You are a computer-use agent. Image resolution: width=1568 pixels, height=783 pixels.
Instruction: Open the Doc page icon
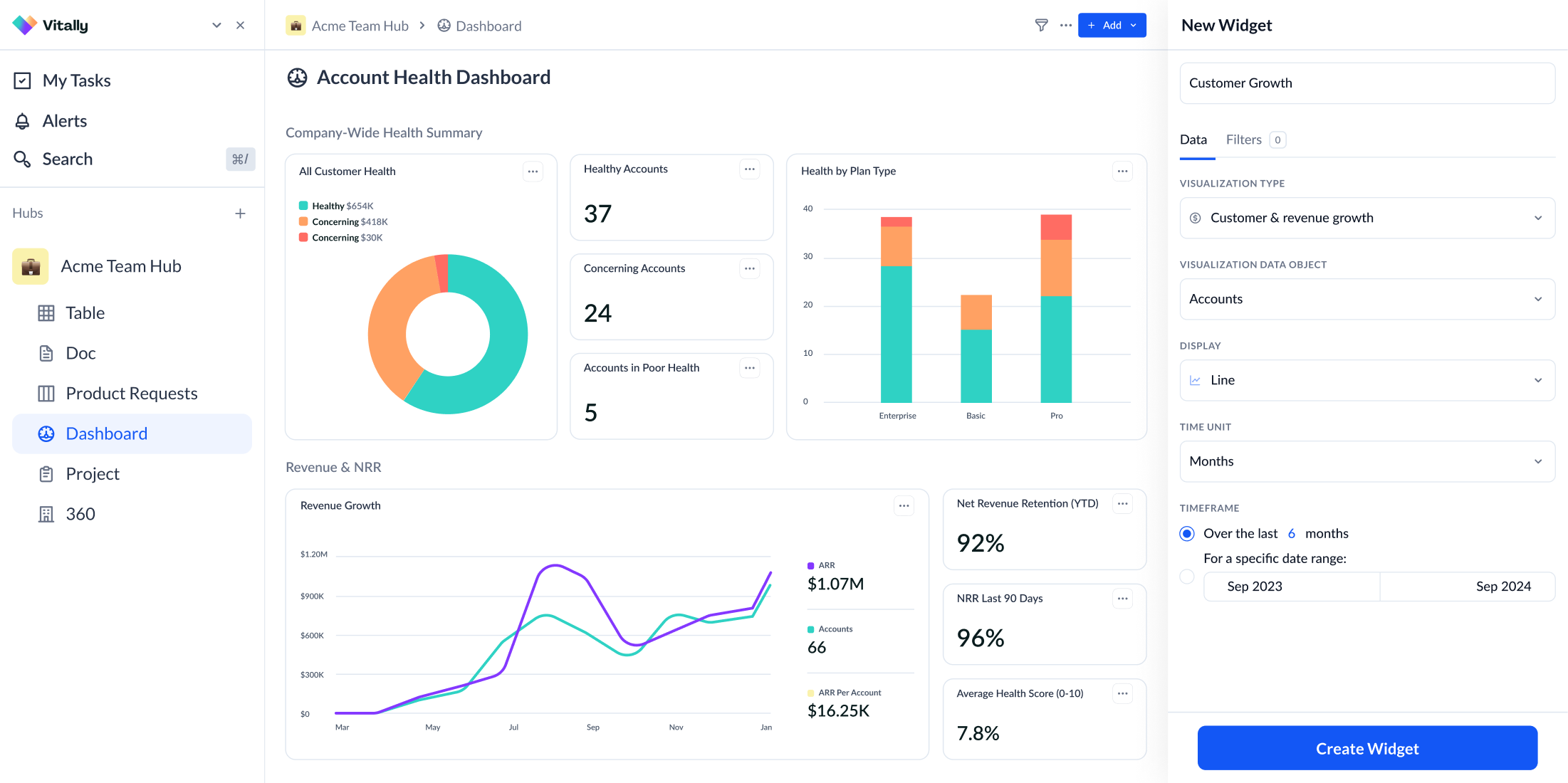click(x=46, y=353)
